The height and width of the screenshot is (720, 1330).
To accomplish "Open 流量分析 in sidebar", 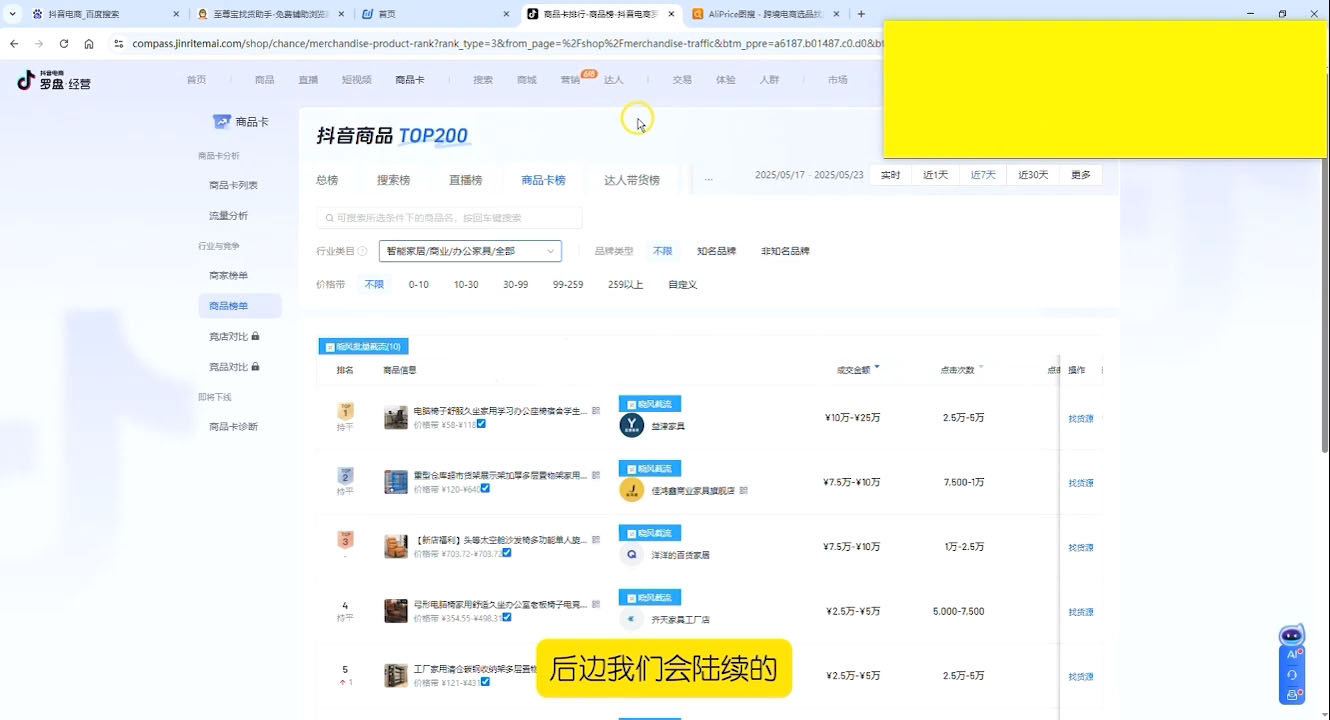I will [x=228, y=216].
